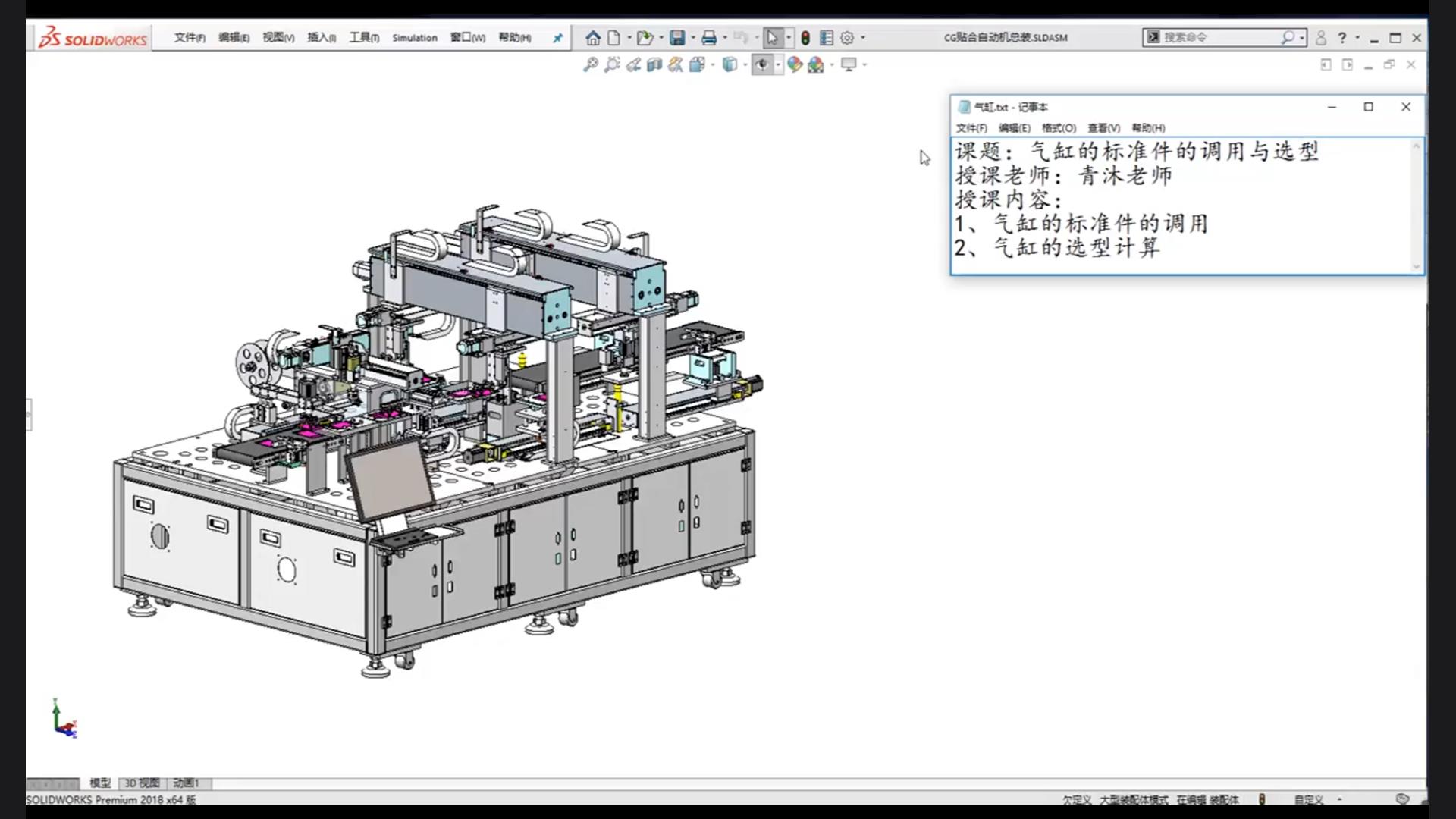Click the status bar tag icon

click(1402, 799)
